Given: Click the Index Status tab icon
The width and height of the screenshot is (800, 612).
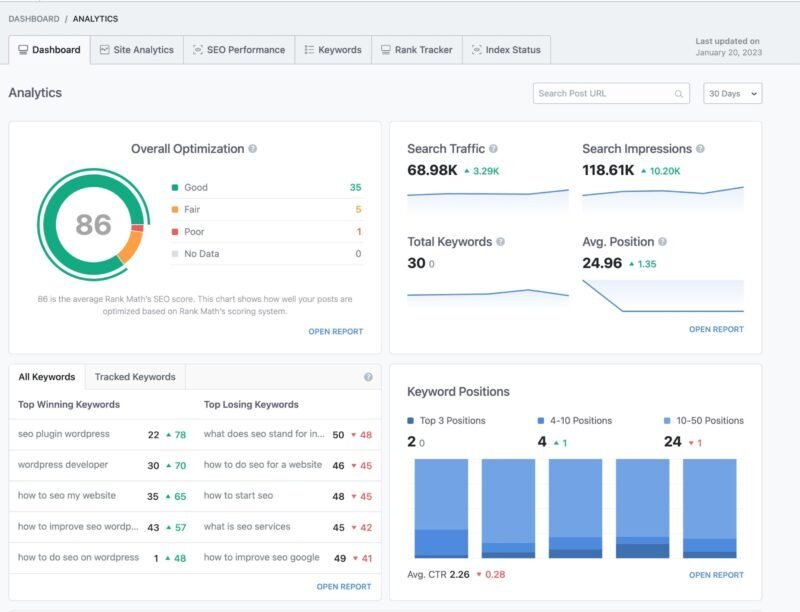Looking at the screenshot, I should pos(477,49).
